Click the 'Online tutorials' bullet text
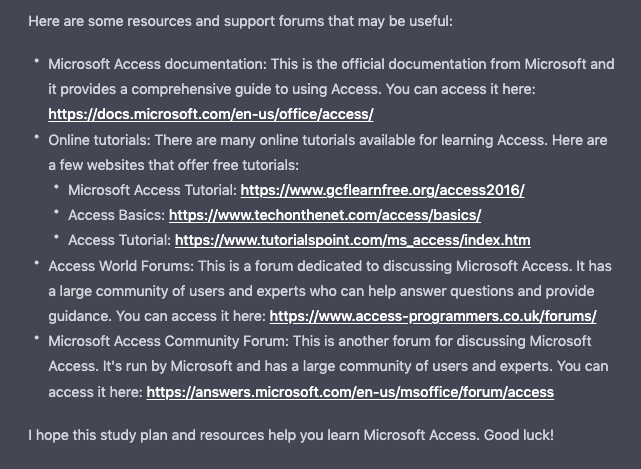The width and height of the screenshot is (641, 469). [x=99, y=140]
